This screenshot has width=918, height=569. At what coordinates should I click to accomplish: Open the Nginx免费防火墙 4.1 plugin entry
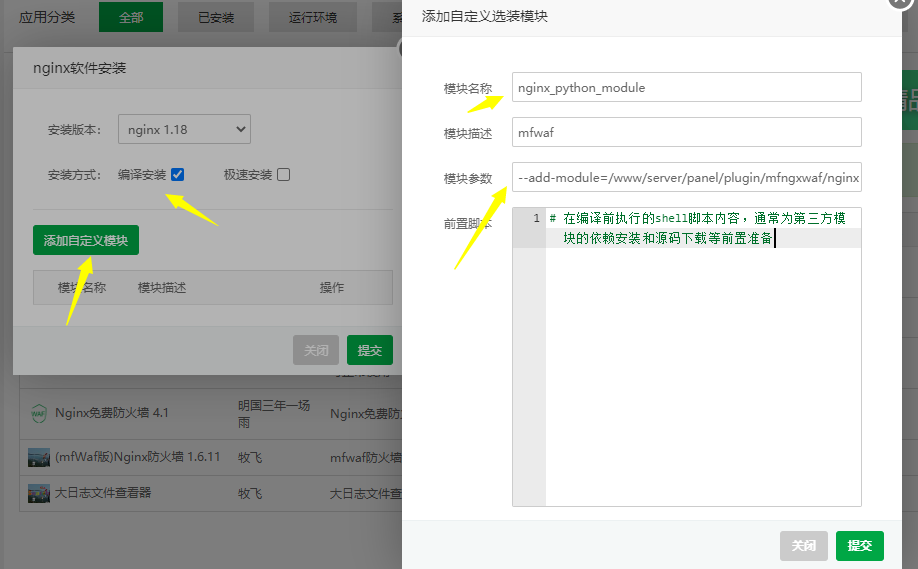112,413
